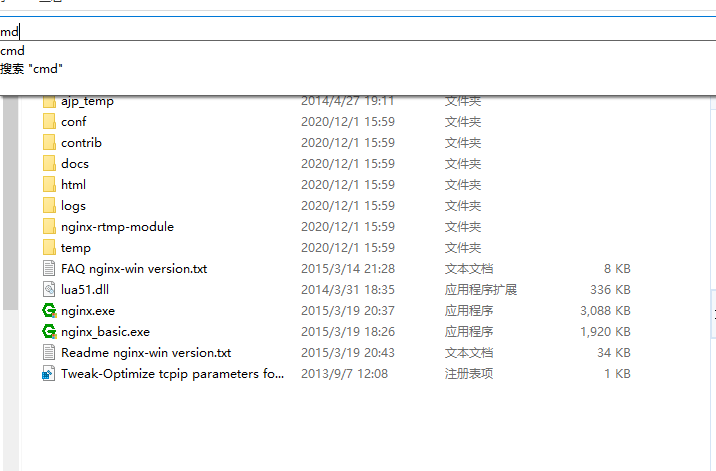Screen dimensions: 716x471
Task: Click the '文本文档' type of the Readme file
Action: click(x=469, y=353)
